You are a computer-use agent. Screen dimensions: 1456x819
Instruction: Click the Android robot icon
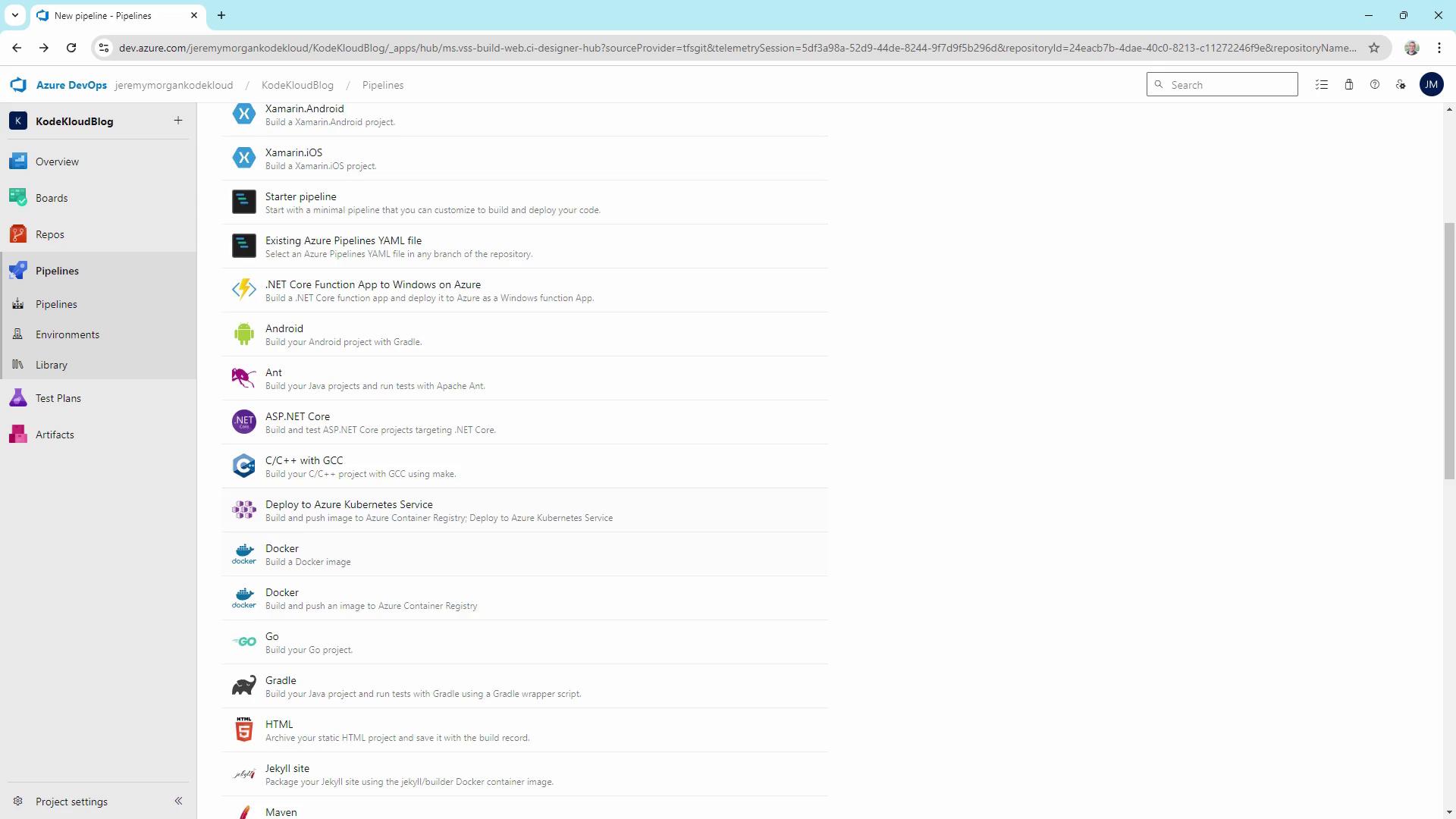click(243, 334)
